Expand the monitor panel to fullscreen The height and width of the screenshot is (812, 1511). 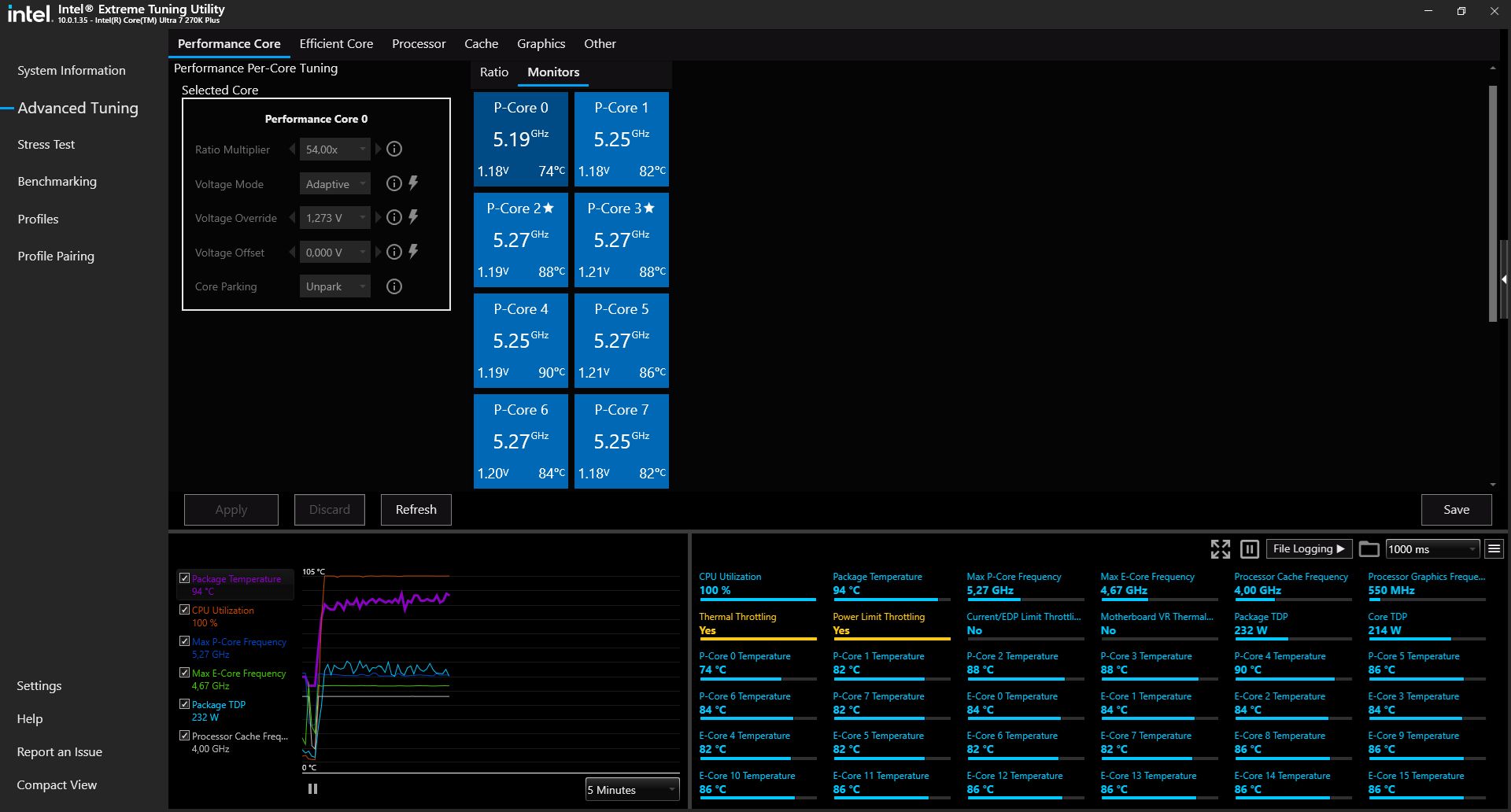(1220, 549)
